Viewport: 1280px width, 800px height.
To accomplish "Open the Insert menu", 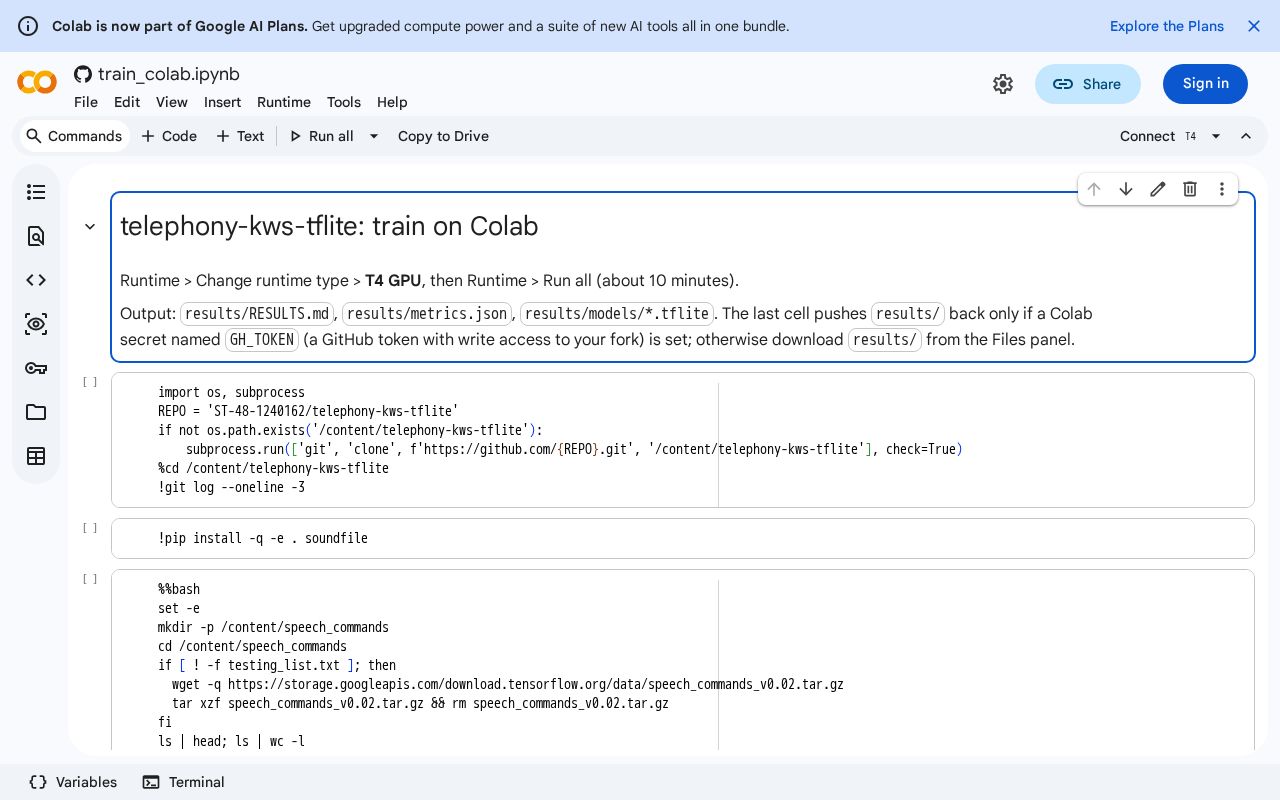I will pyautogui.click(x=222, y=102).
